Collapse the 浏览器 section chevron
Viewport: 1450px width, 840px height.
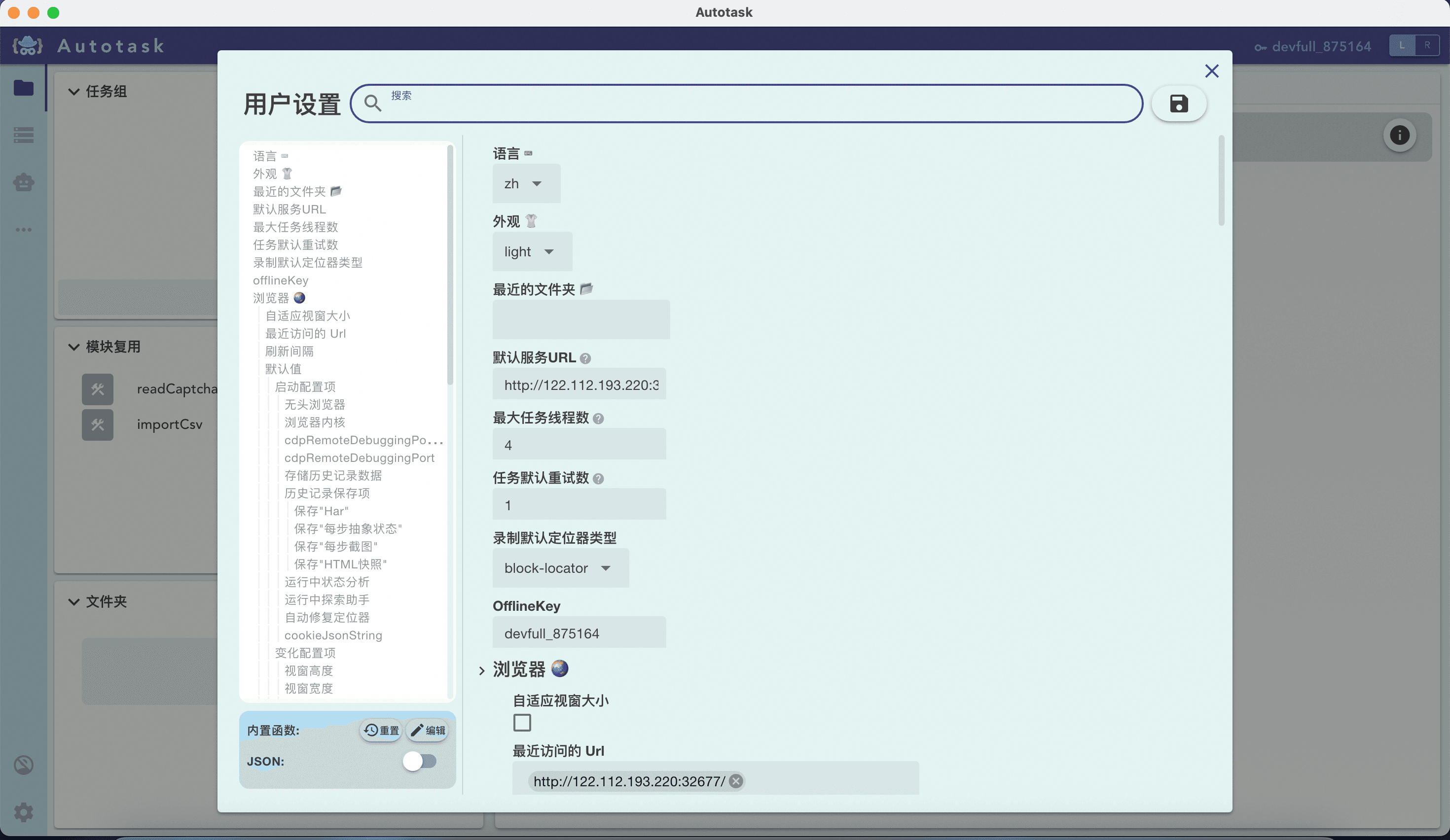pyautogui.click(x=481, y=670)
